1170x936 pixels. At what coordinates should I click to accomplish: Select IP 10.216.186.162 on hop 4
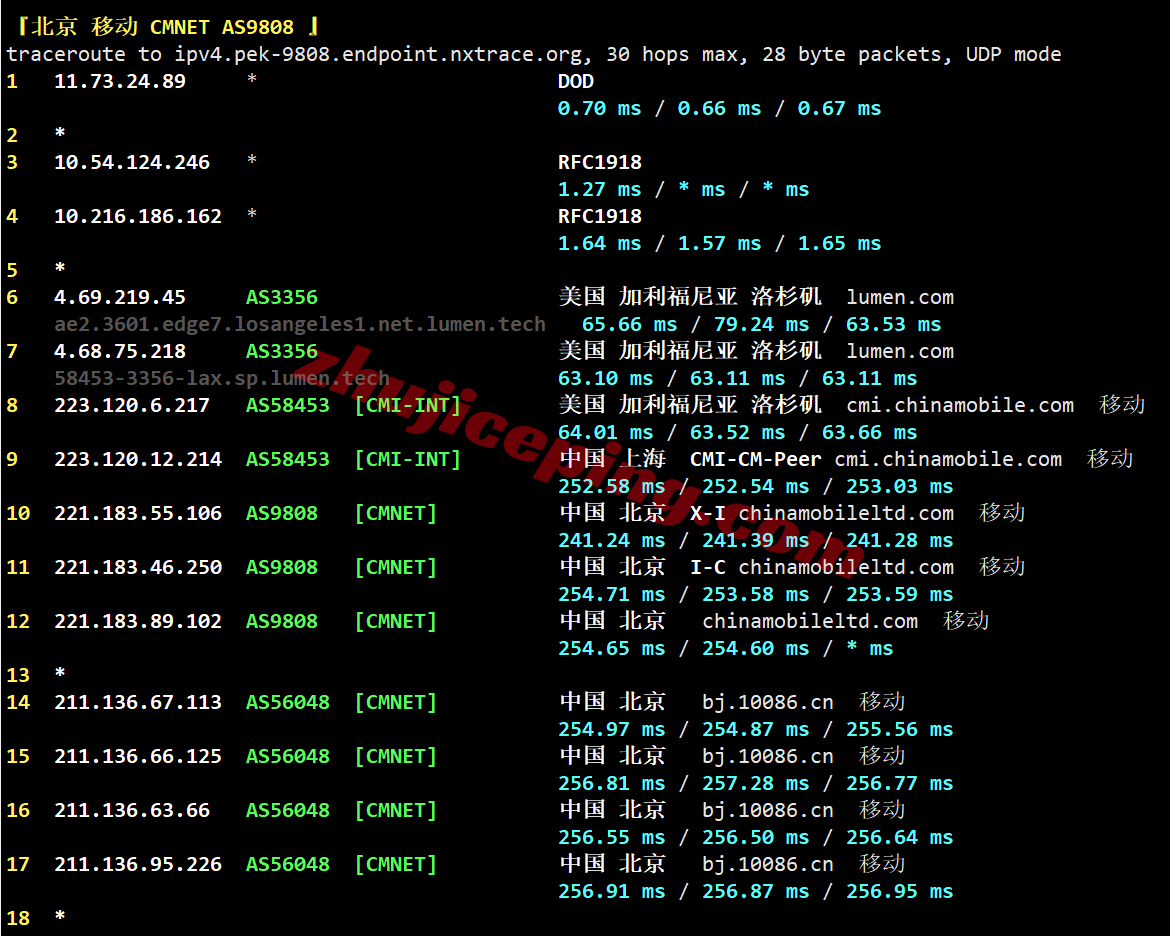pyautogui.click(x=137, y=216)
